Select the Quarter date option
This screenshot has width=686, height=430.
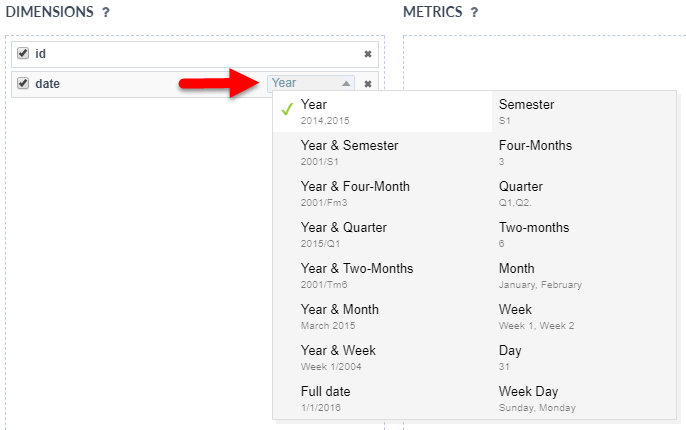521,193
